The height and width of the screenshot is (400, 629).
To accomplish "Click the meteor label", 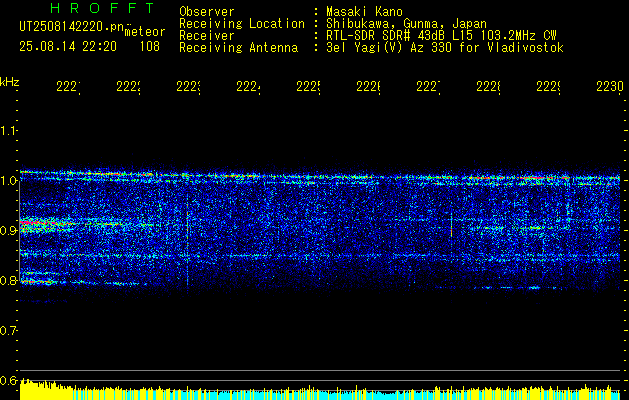I will click(x=145, y=32).
